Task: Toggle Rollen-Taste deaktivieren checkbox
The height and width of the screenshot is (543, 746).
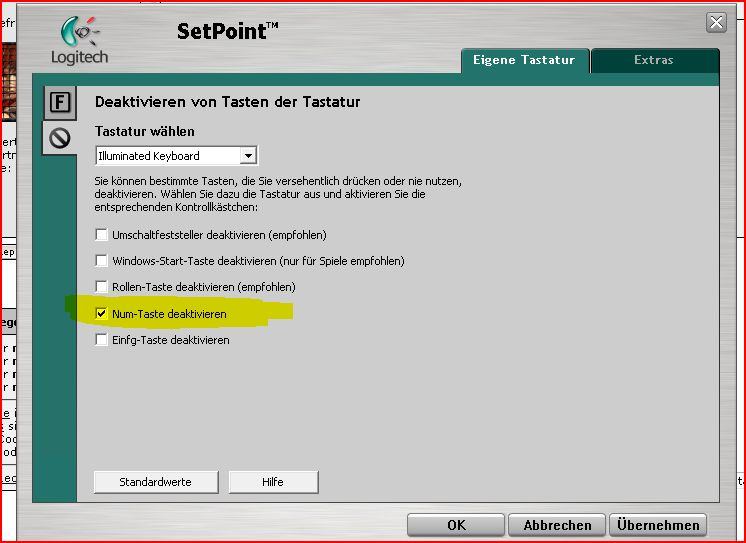Action: (101, 287)
